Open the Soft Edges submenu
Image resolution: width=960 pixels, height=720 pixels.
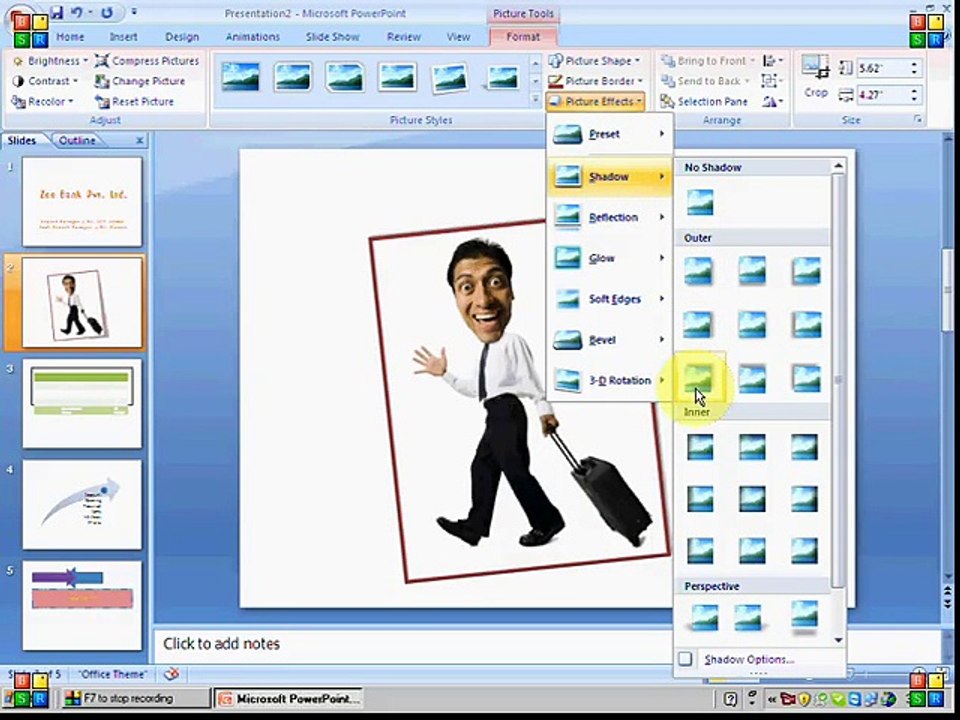(x=610, y=299)
